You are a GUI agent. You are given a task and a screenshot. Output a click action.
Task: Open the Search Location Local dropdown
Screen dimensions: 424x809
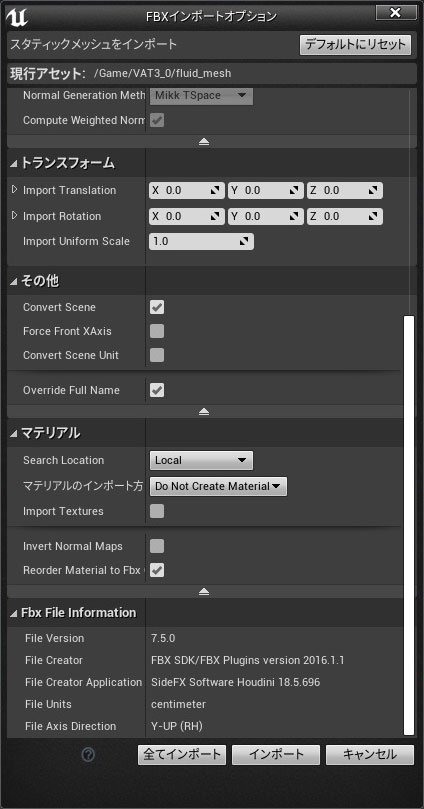click(x=201, y=460)
